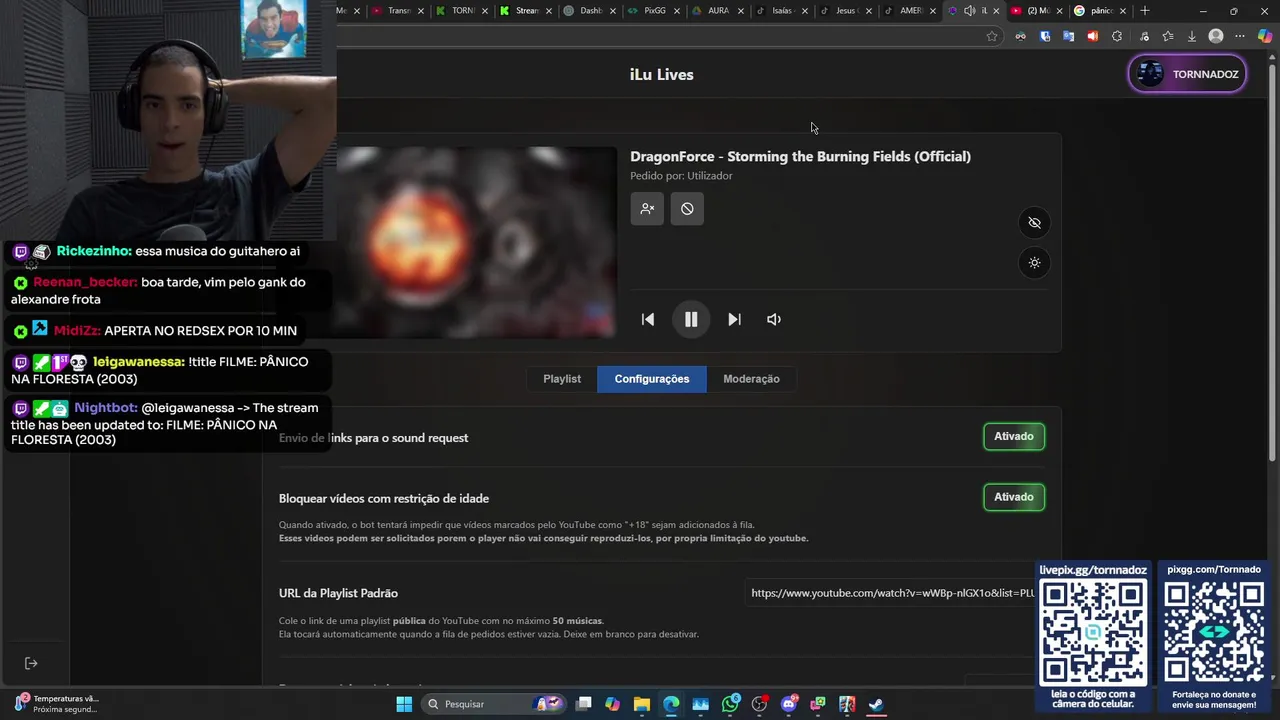Open the Windows Start menu
This screenshot has height=720, width=1280.
[404, 704]
